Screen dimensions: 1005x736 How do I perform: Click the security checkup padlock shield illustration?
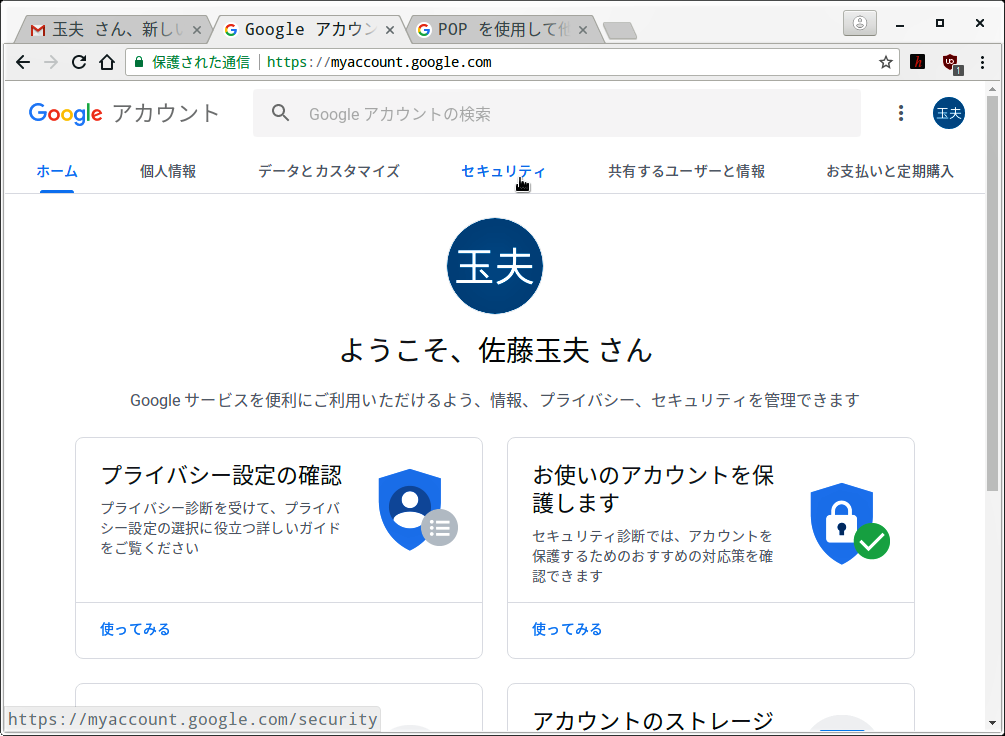pyautogui.click(x=849, y=523)
